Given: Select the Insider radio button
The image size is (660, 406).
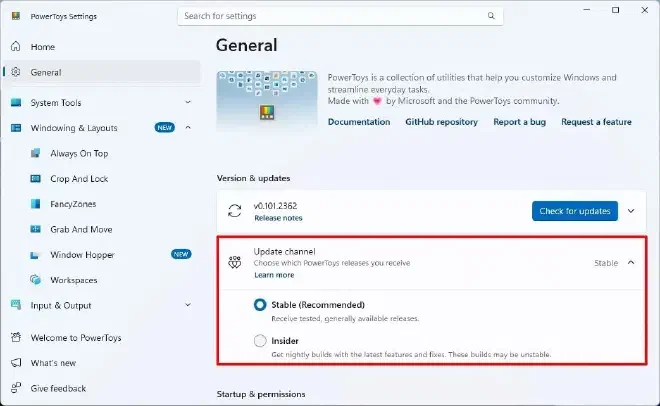Looking at the screenshot, I should pyautogui.click(x=260, y=340).
